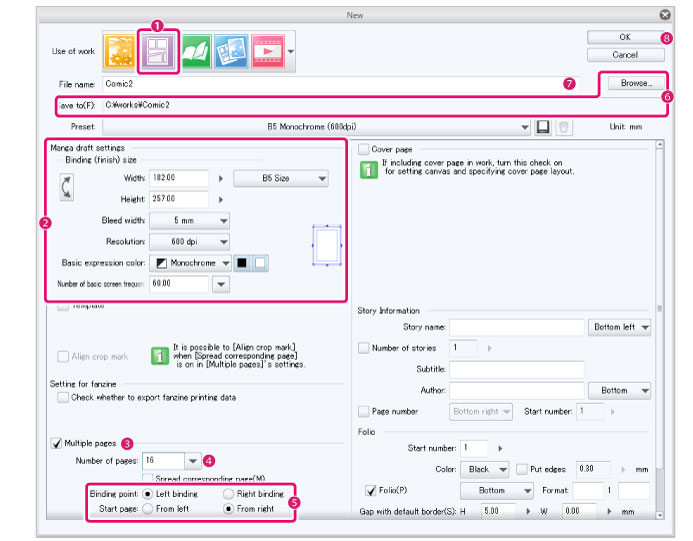
Task: Open the B5 Size dropdown
Action: (x=281, y=179)
